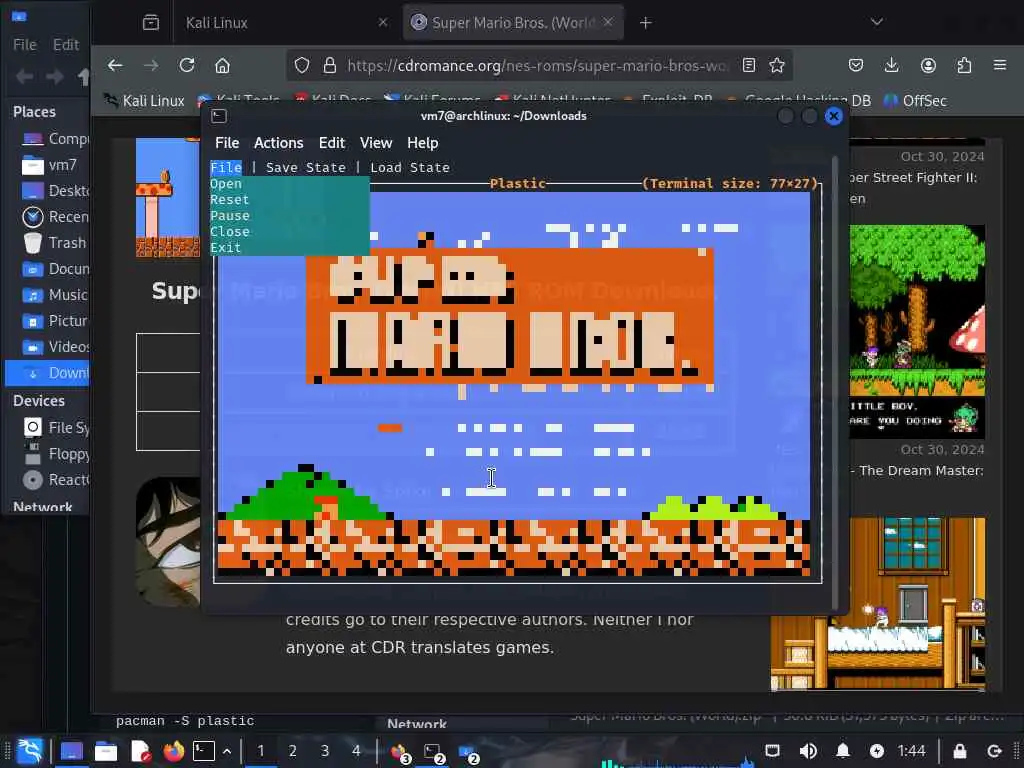Open the notifications bell icon
This screenshot has height=768, width=1024.
pos(842,751)
